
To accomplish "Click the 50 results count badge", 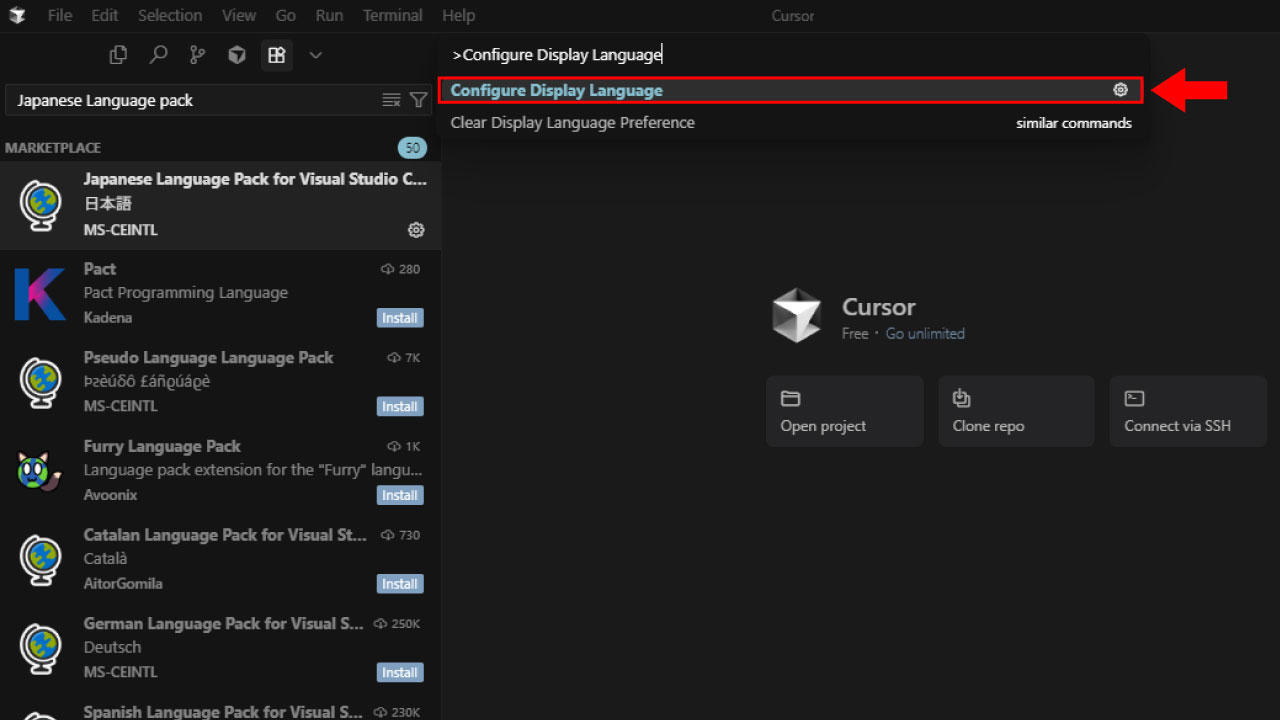I will tap(412, 148).
